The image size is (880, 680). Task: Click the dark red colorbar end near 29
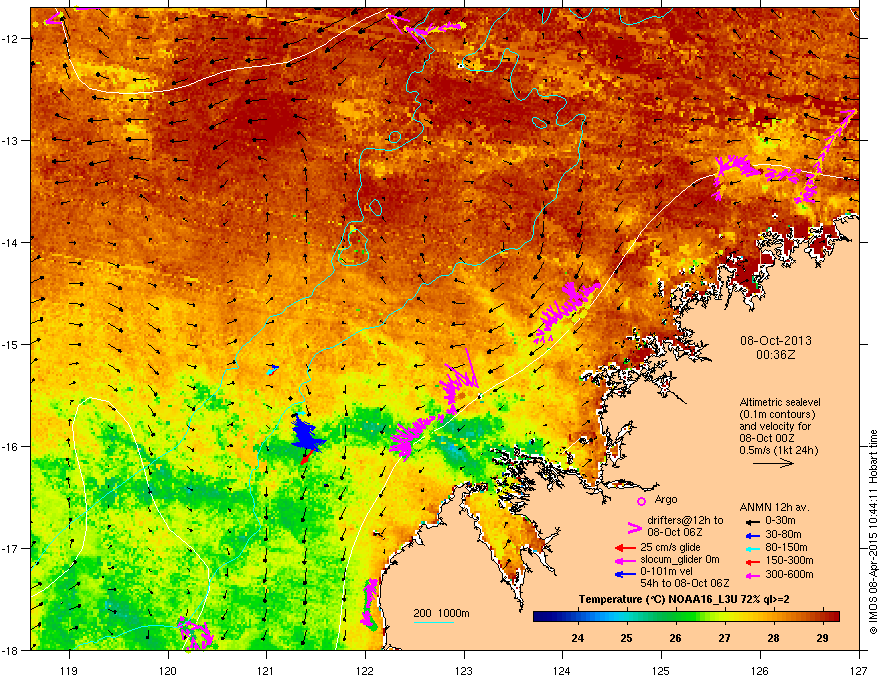click(x=831, y=617)
